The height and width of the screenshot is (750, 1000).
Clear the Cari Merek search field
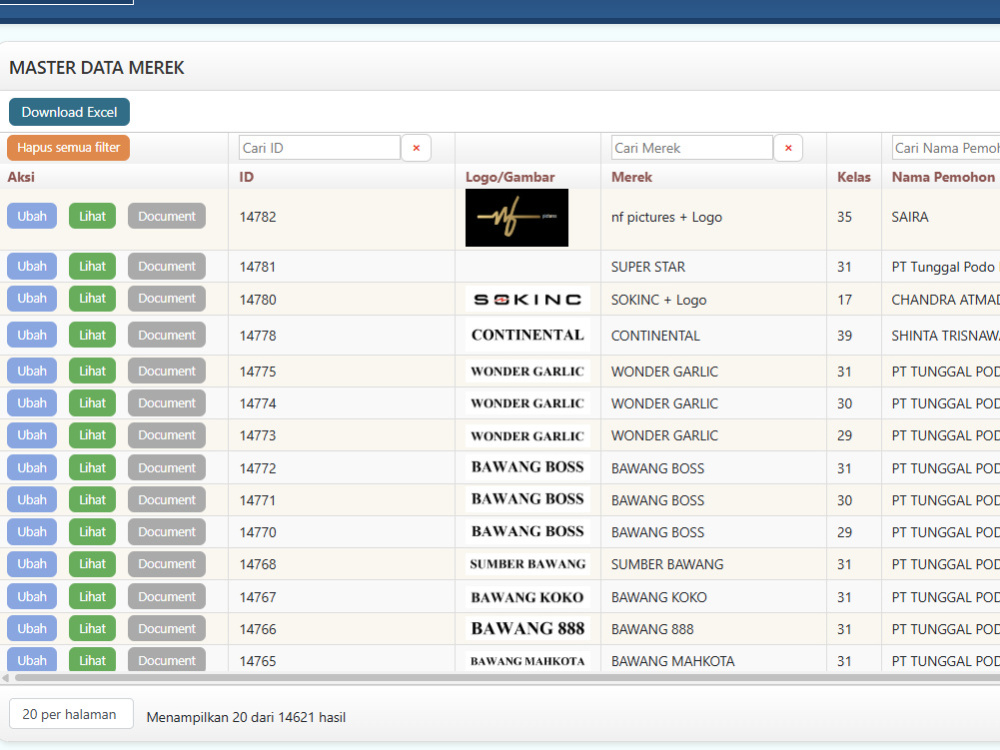pos(788,148)
